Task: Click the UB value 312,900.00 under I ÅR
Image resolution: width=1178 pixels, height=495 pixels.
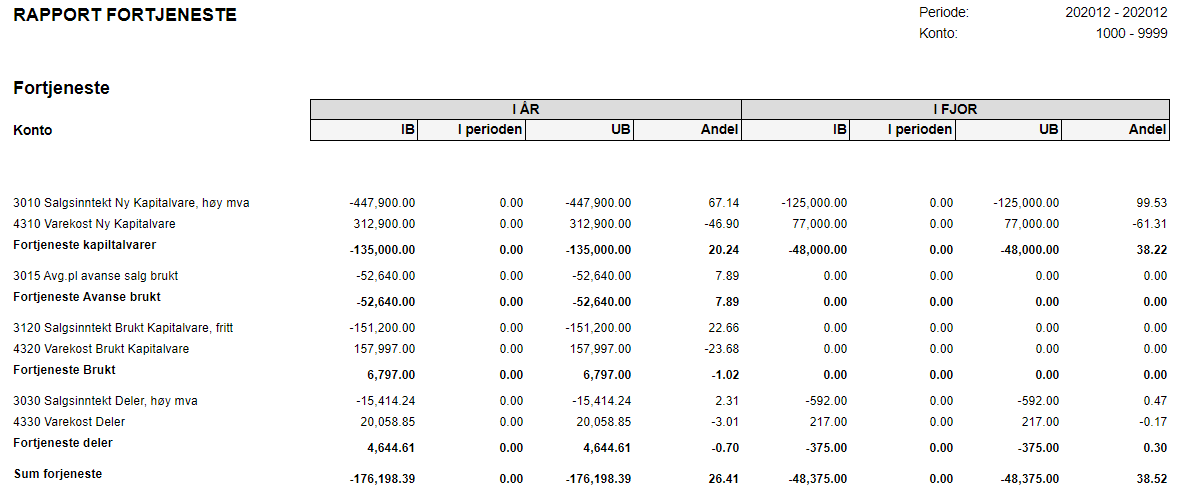Action: (x=600, y=224)
